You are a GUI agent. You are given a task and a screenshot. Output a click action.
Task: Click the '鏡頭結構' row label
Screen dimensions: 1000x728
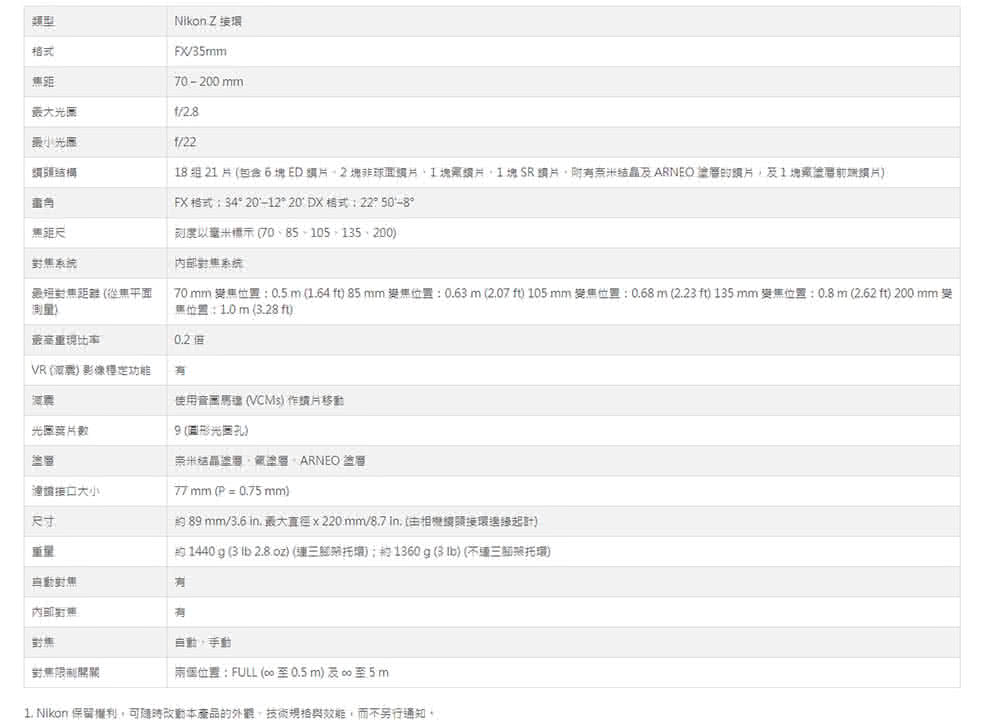click(x=54, y=173)
